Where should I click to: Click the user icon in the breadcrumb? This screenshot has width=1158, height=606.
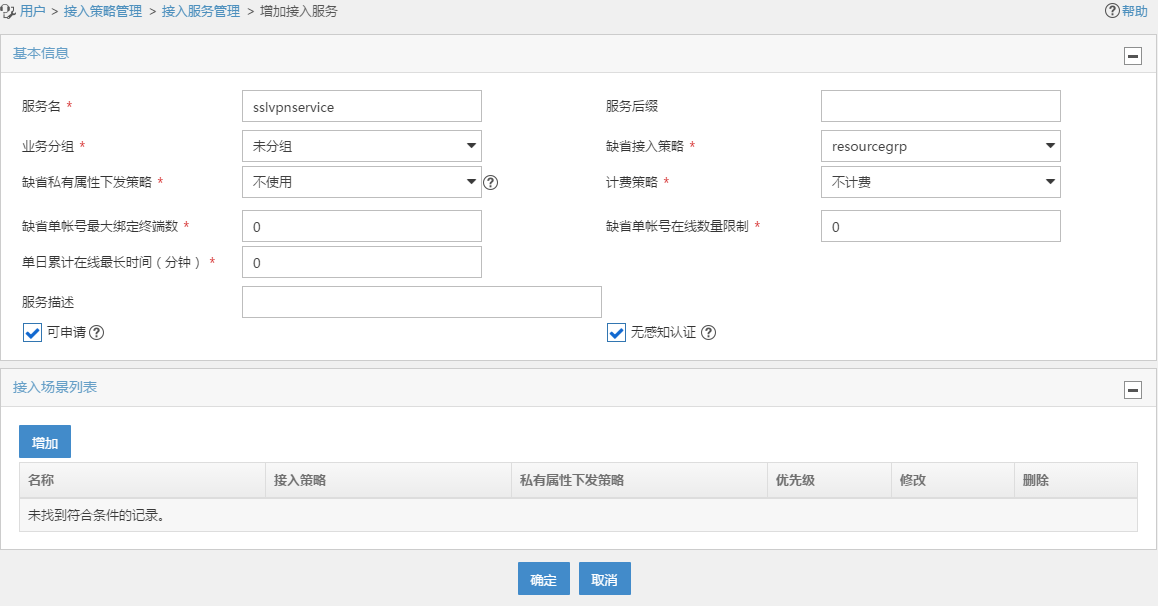coord(9,12)
